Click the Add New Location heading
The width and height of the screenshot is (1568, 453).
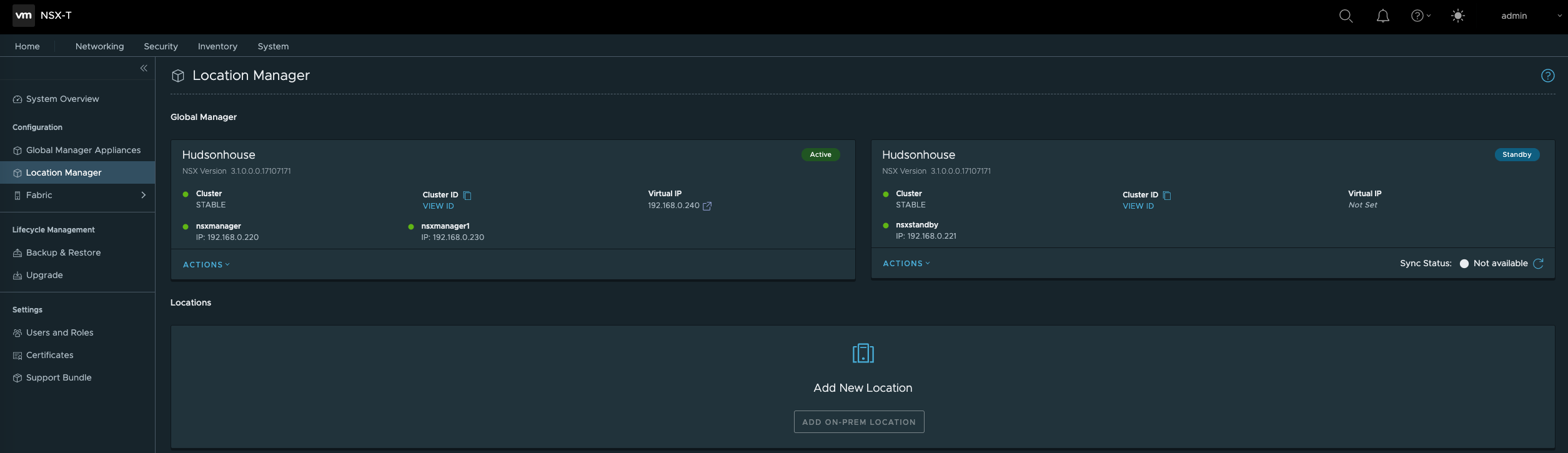pyautogui.click(x=863, y=388)
